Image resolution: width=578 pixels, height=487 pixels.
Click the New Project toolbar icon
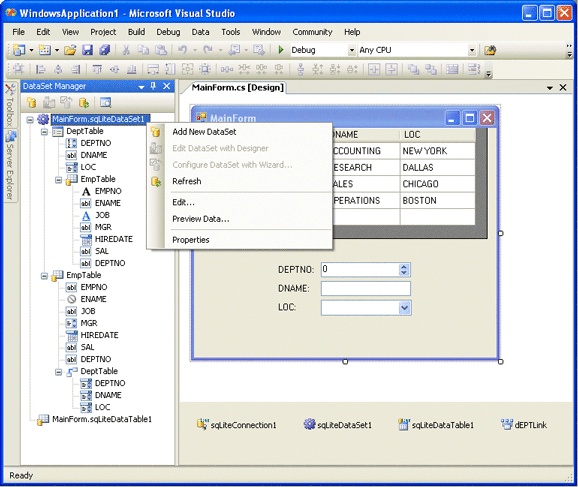(18, 50)
